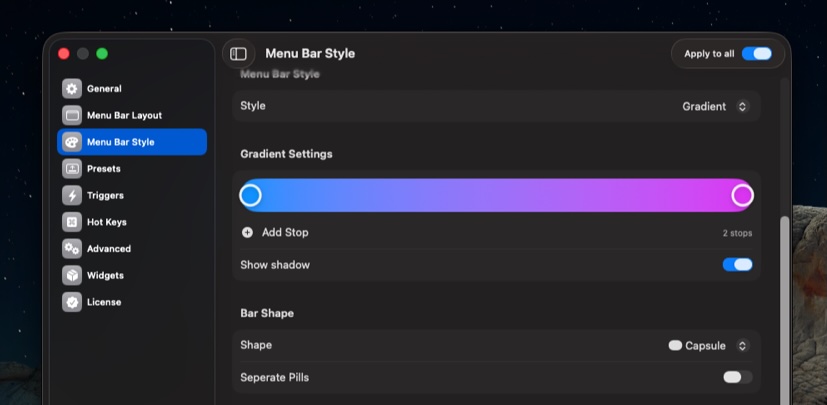Screen dimensions: 827x405
Task: Enable the Seperate Pills toggle
Action: (x=737, y=377)
